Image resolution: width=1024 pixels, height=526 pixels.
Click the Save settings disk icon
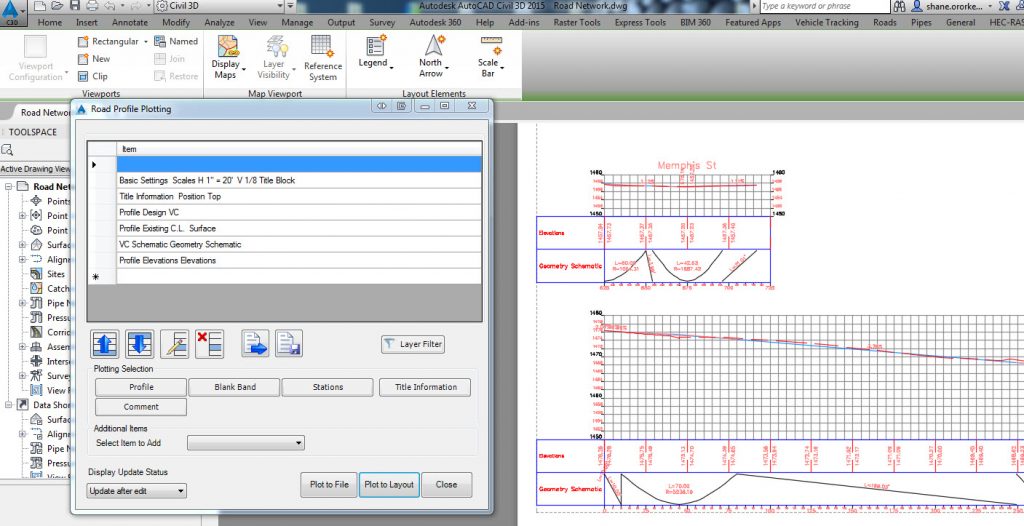pyautogui.click(x=289, y=344)
